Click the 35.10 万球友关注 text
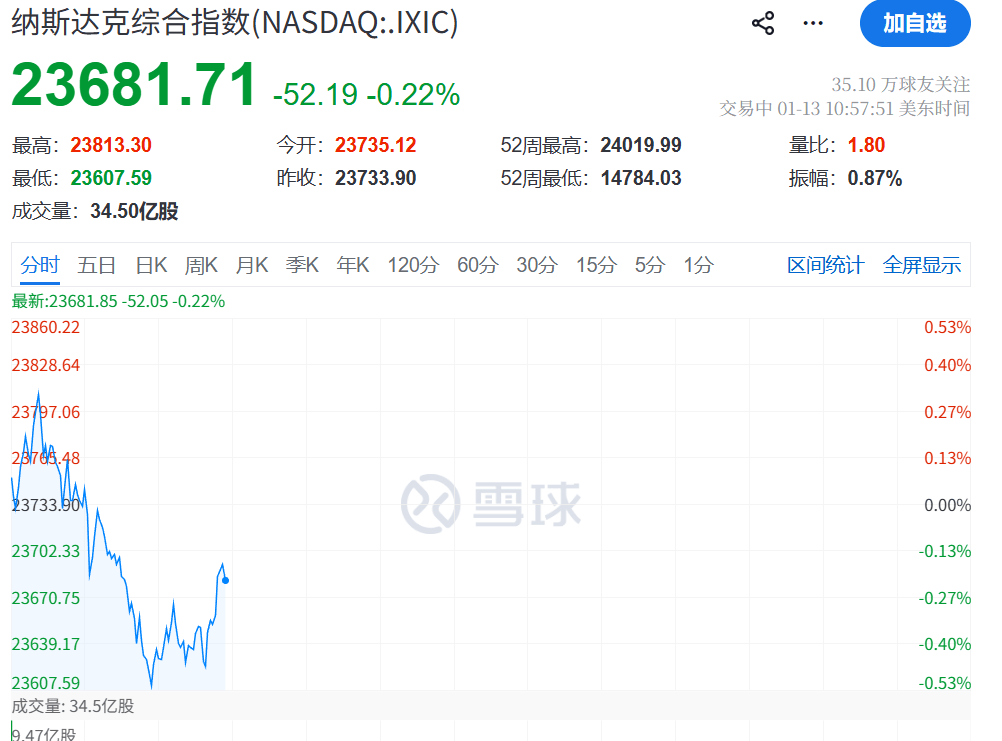The height and width of the screenshot is (741, 1002). tap(900, 84)
